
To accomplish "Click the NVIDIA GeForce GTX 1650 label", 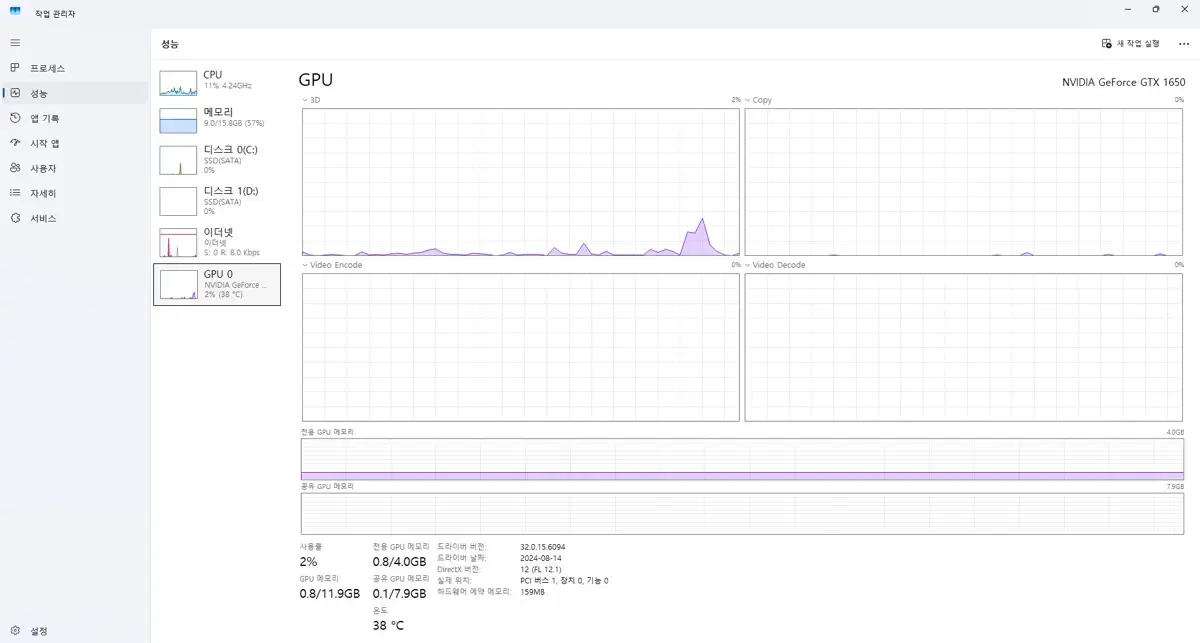I will tap(1123, 83).
